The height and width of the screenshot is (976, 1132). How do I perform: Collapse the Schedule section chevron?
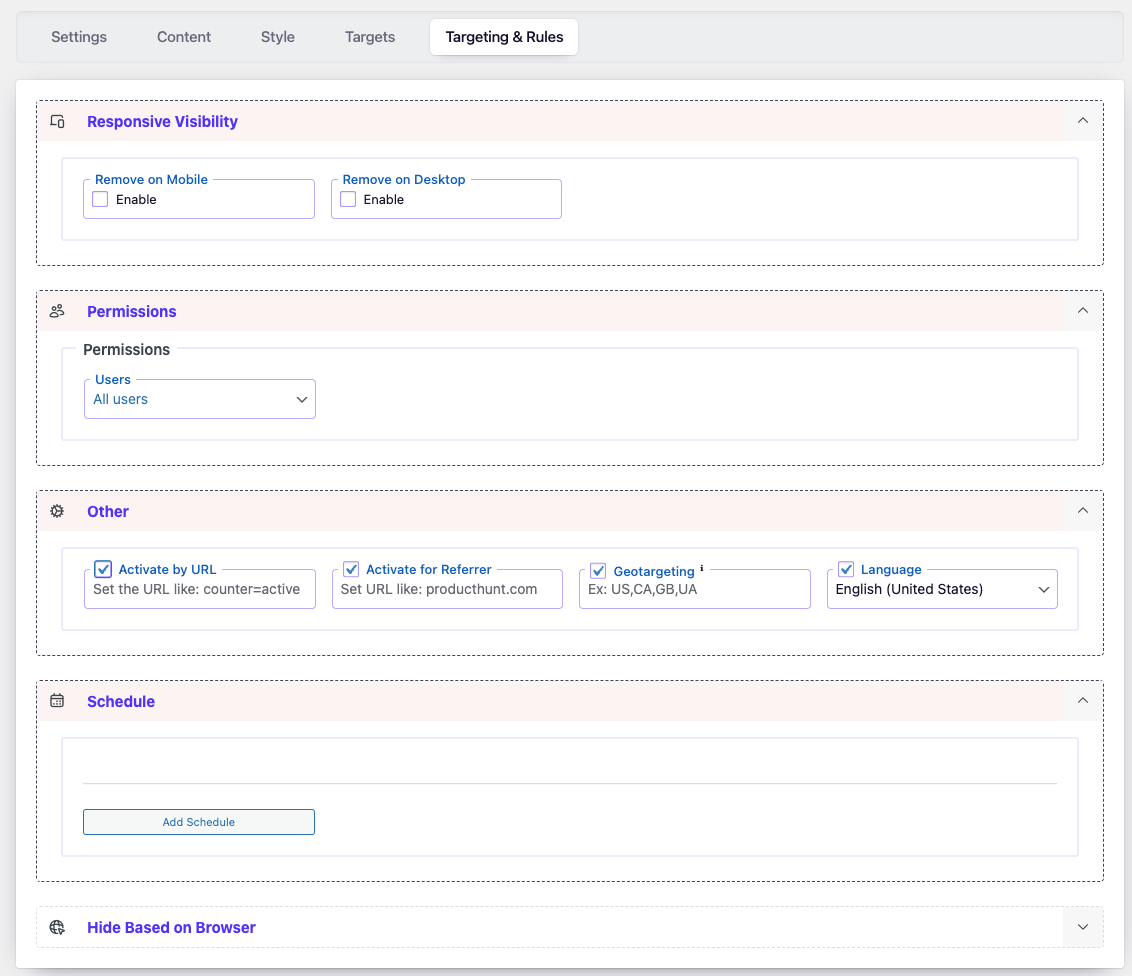1082,701
